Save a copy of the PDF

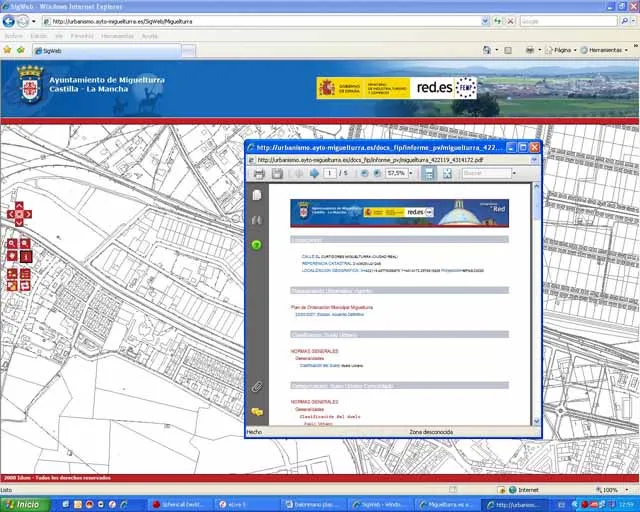pos(277,174)
